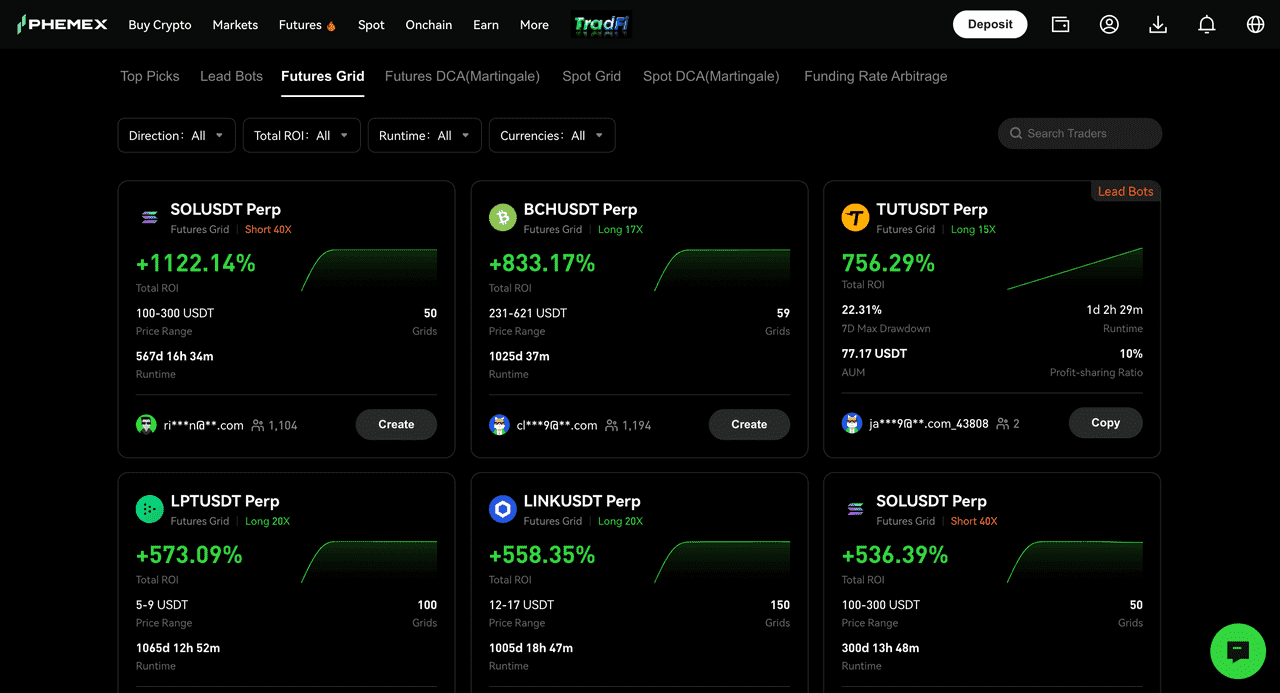
Task: Expand the Direction: All dropdown
Action: (x=177, y=135)
